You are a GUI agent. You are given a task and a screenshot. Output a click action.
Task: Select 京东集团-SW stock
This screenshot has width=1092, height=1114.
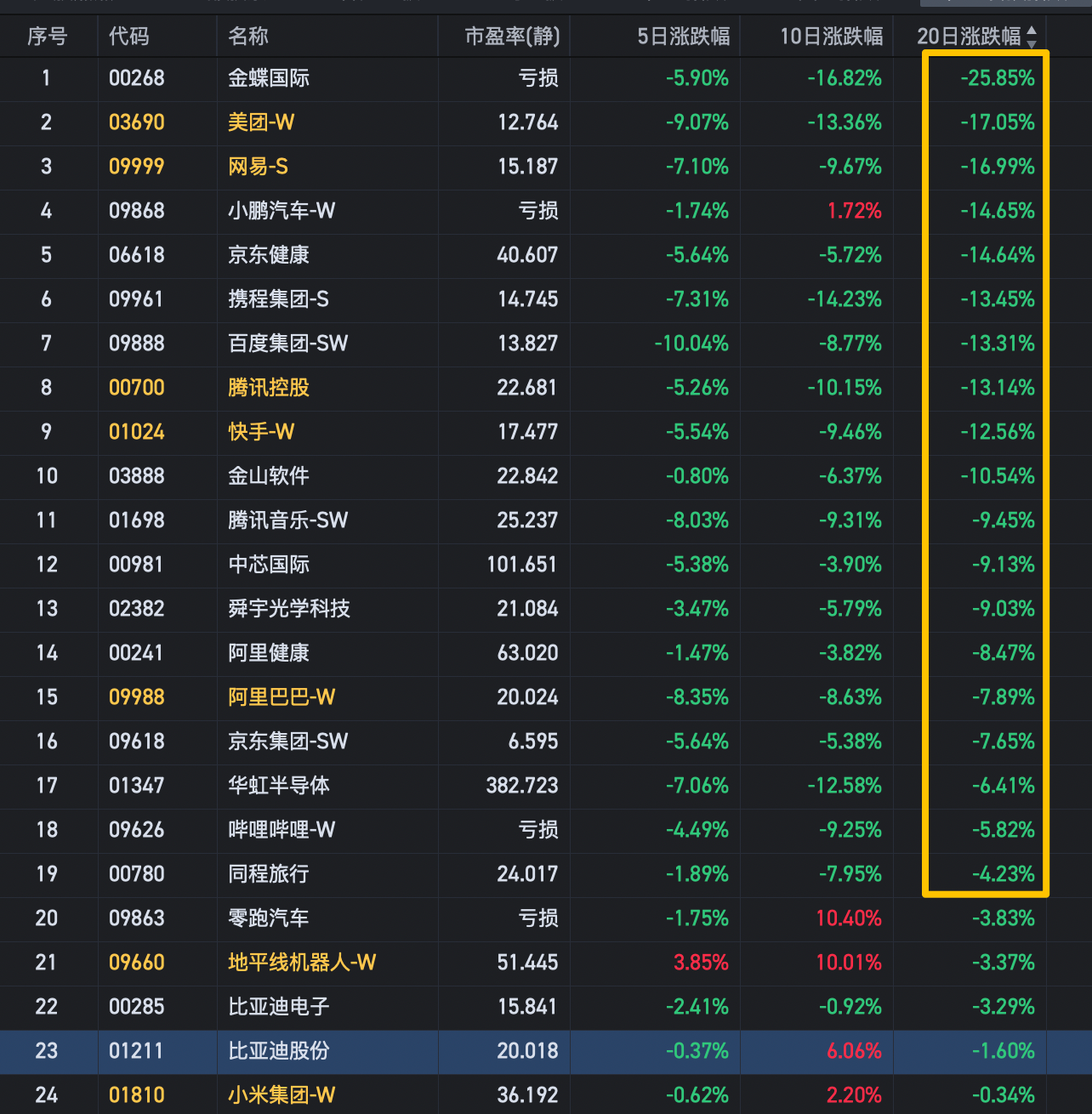point(288,742)
